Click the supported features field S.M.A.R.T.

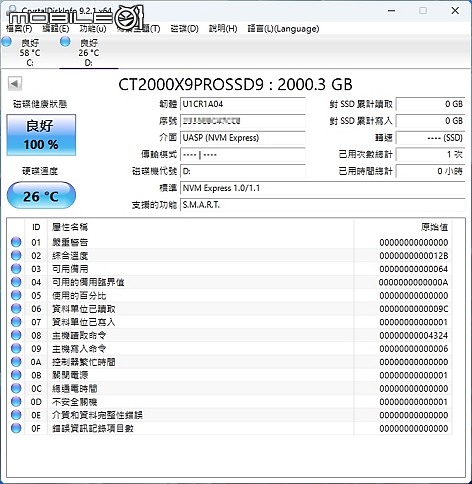point(322,205)
